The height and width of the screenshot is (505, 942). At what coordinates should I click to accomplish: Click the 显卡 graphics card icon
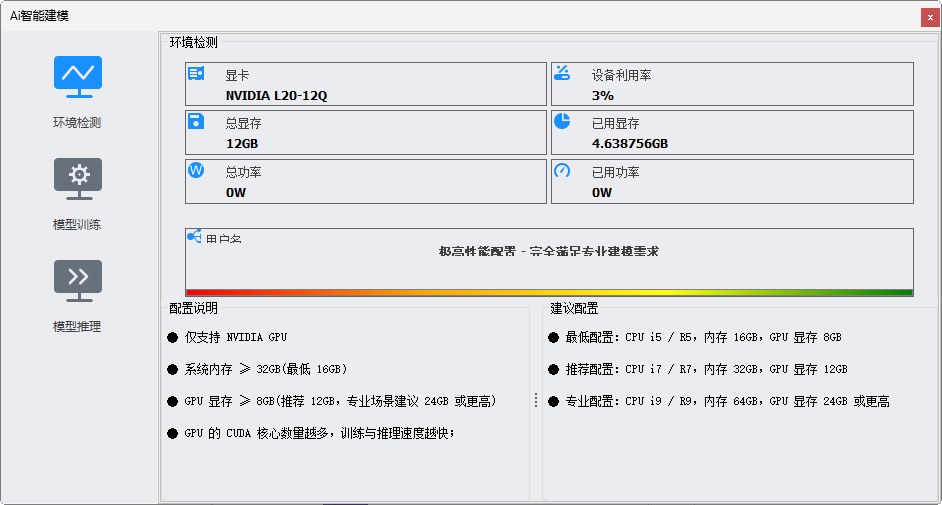(196, 73)
